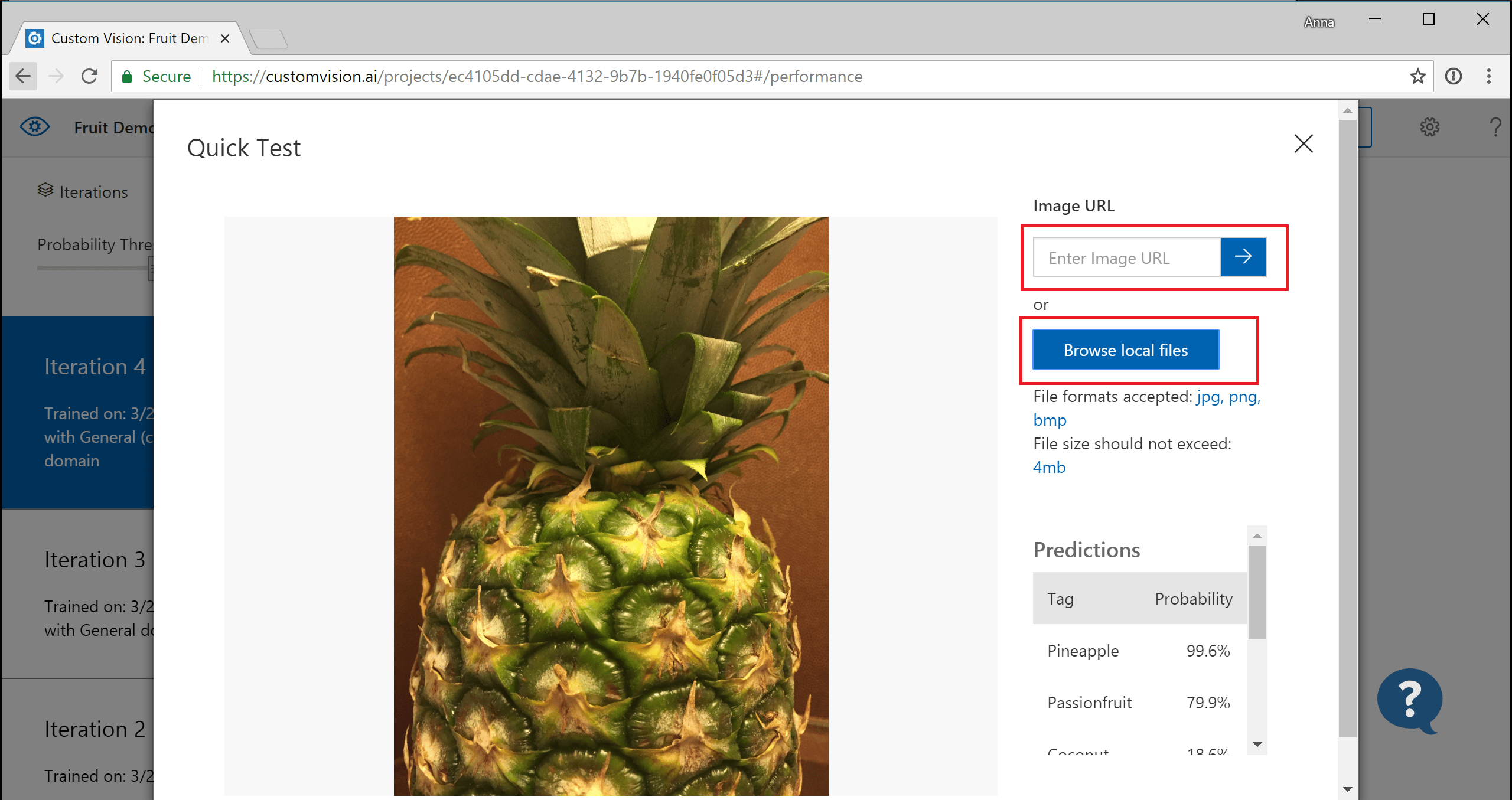Click the Iterations panel icon
Screen dimensions: 1512x800
45,190
